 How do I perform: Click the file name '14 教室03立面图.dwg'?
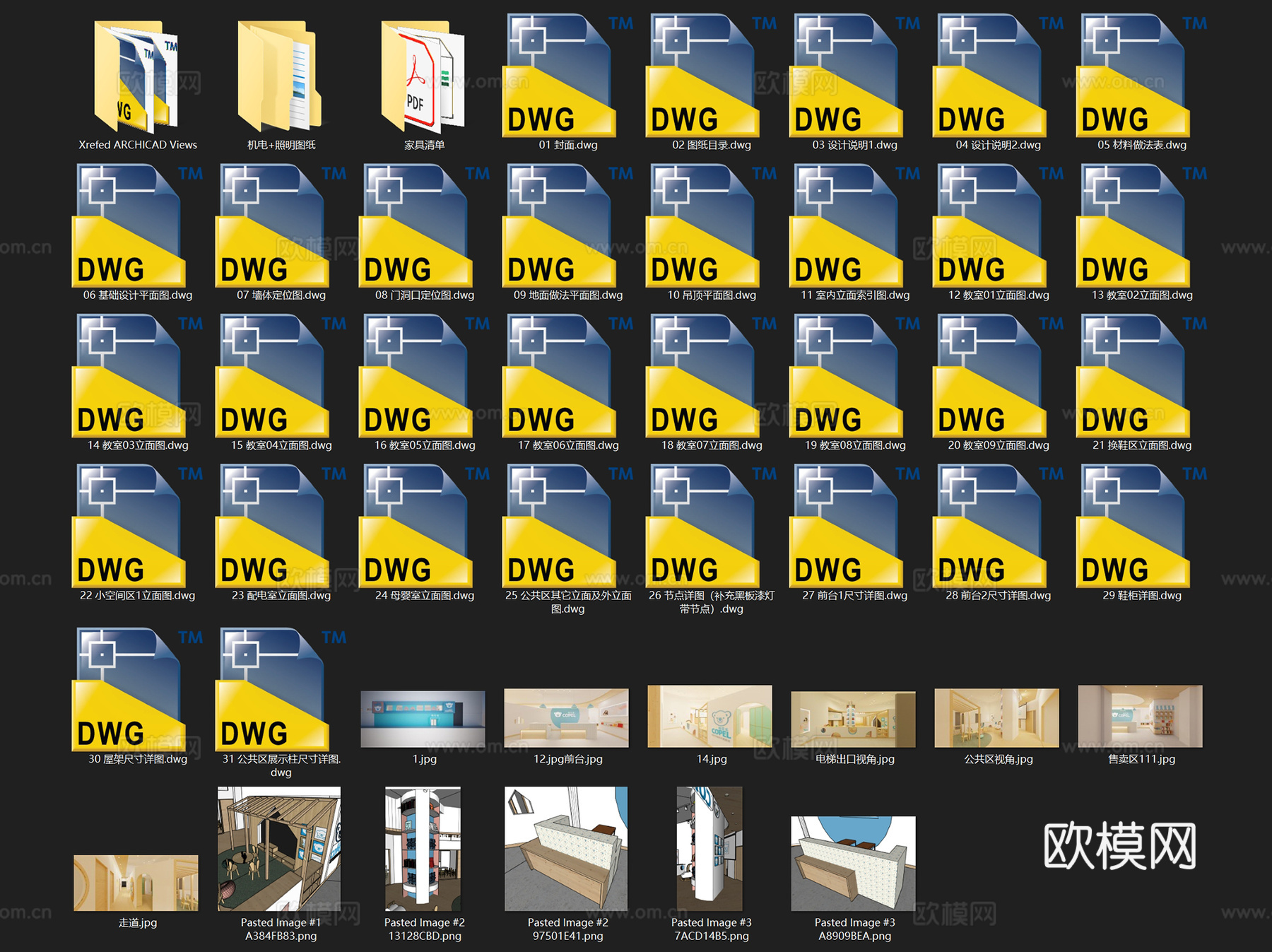pos(138,445)
